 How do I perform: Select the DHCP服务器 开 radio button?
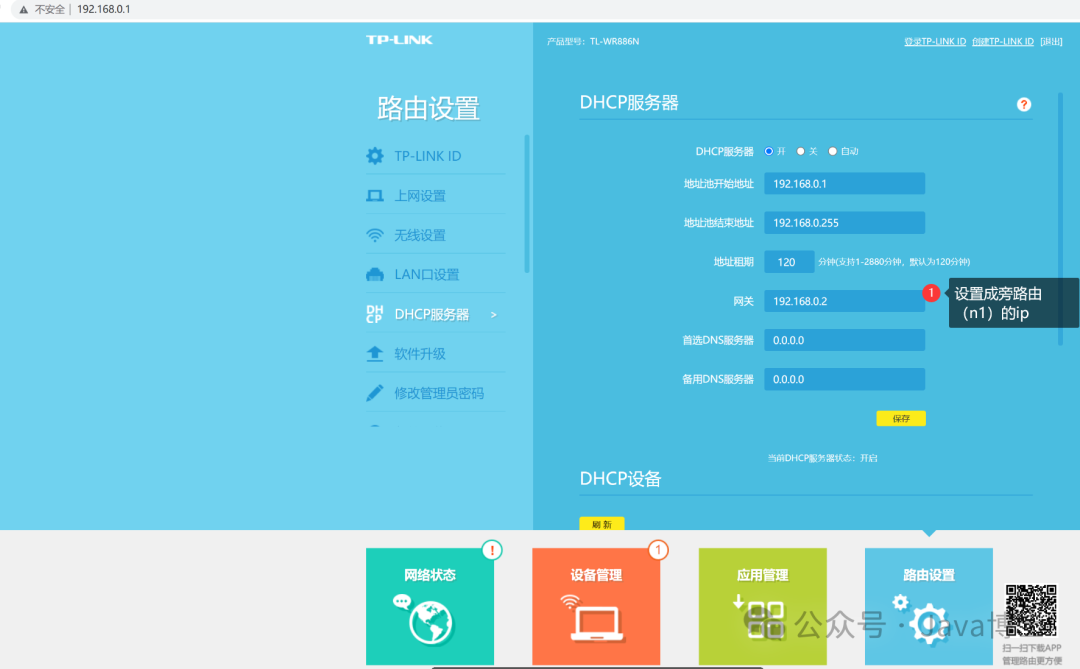[769, 152]
